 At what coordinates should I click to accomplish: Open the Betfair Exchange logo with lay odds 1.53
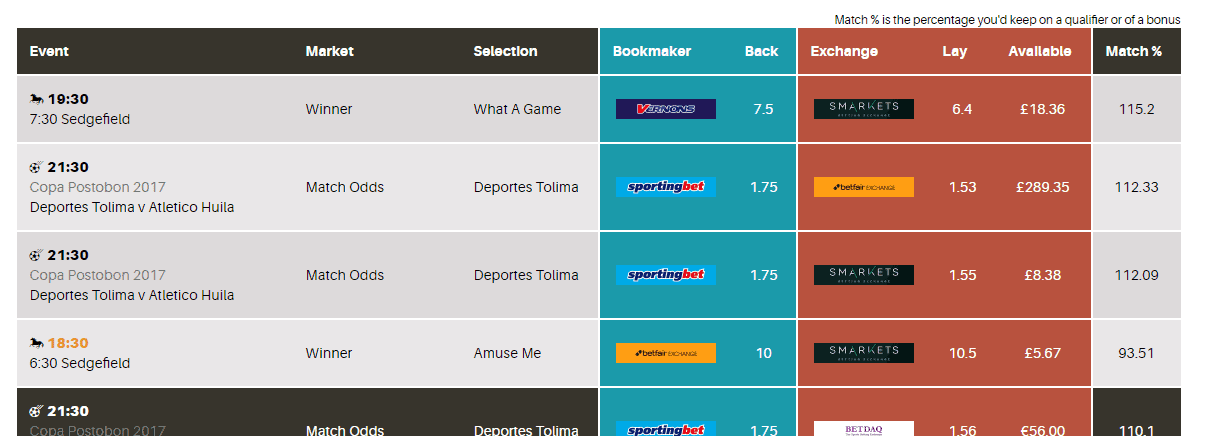coord(863,187)
